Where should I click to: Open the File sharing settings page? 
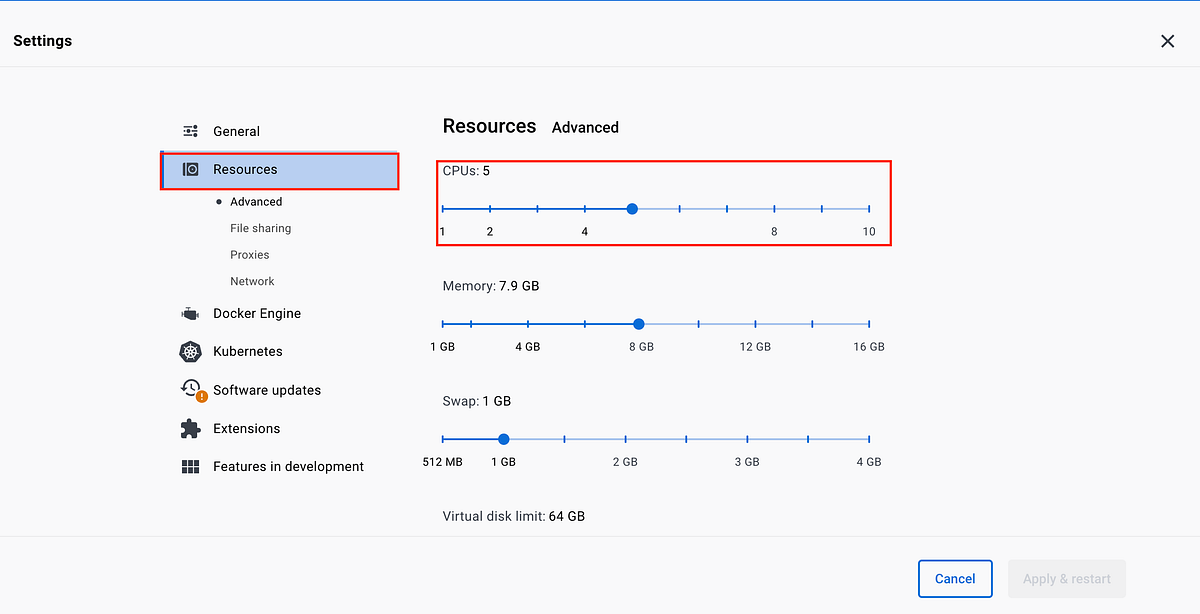point(260,228)
